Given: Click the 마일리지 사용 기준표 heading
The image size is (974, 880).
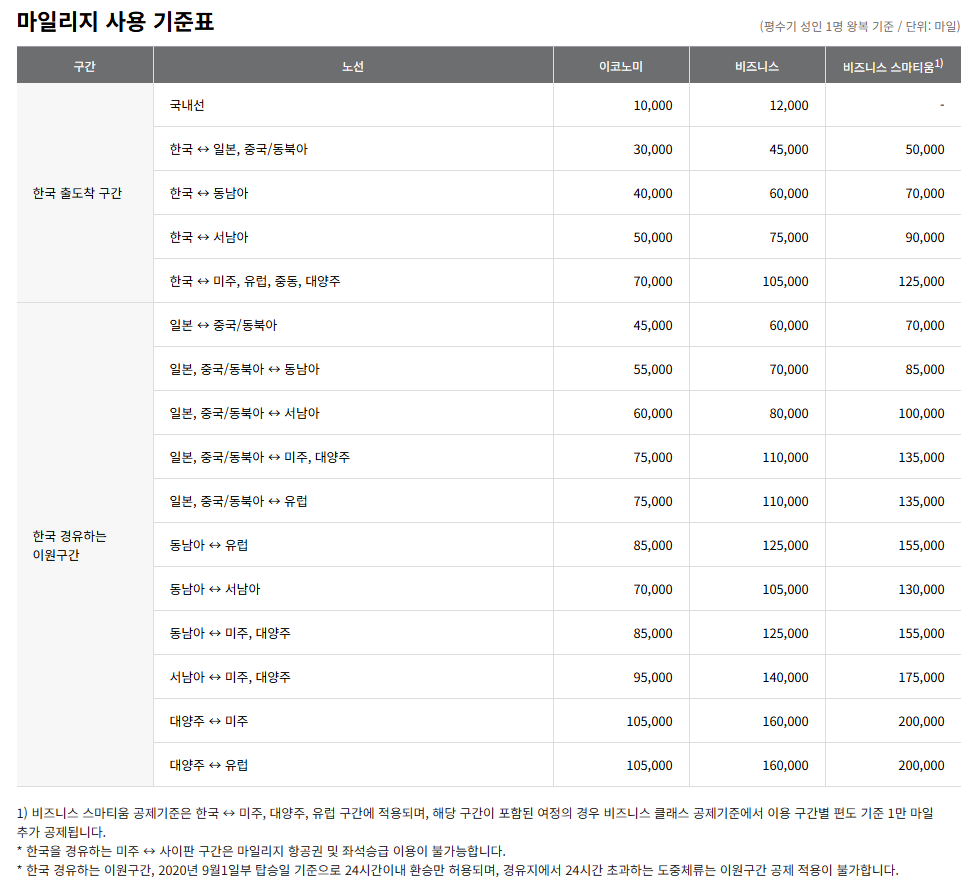Looking at the screenshot, I should click(x=116, y=22).
